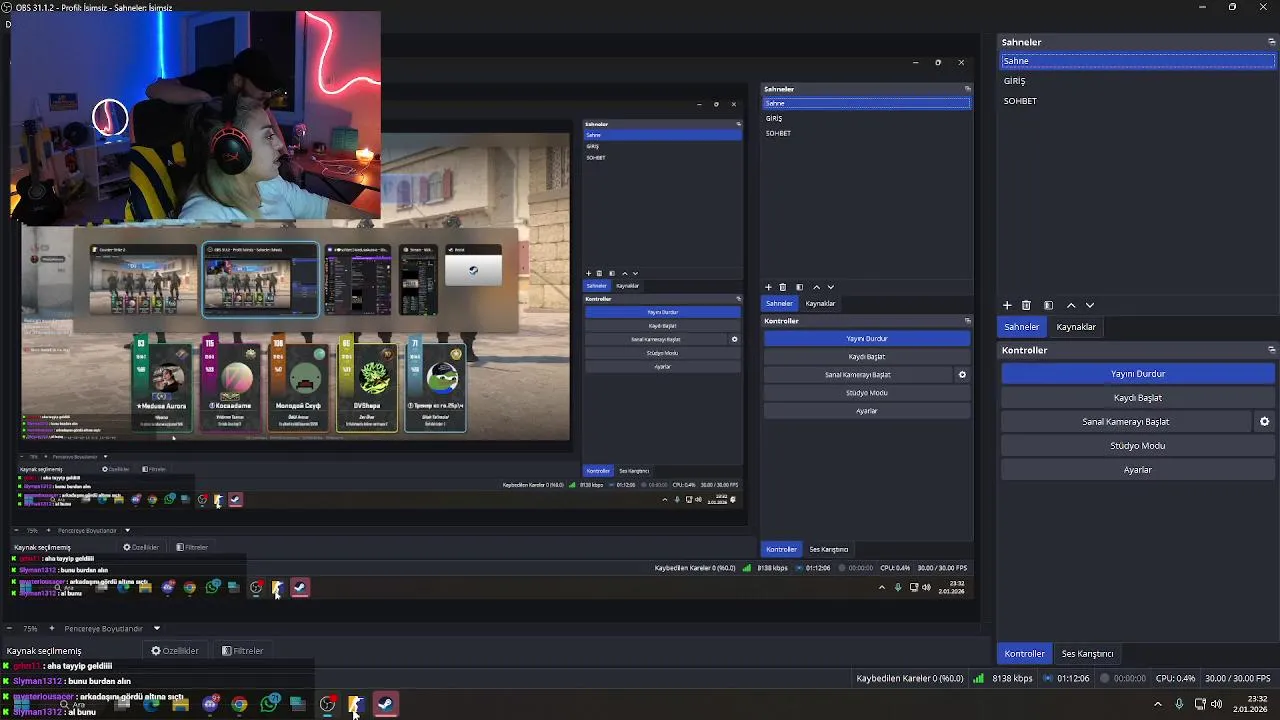1280x720 pixels.
Task: Open Ayarlar settings button
Action: click(1138, 470)
